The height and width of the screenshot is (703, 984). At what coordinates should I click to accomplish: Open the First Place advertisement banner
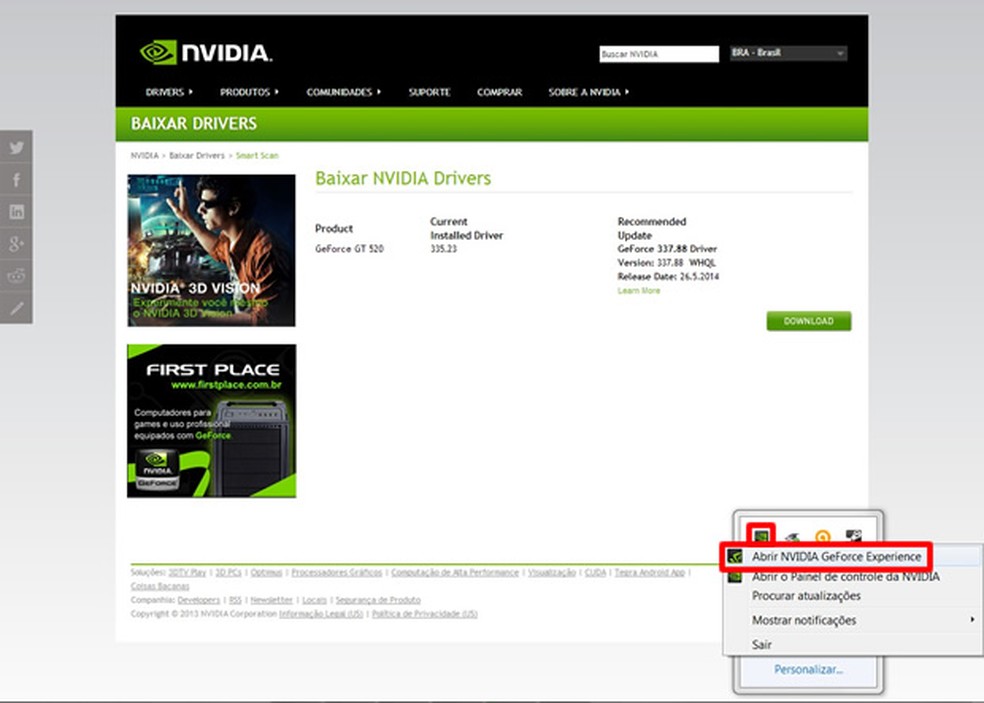[x=211, y=421]
